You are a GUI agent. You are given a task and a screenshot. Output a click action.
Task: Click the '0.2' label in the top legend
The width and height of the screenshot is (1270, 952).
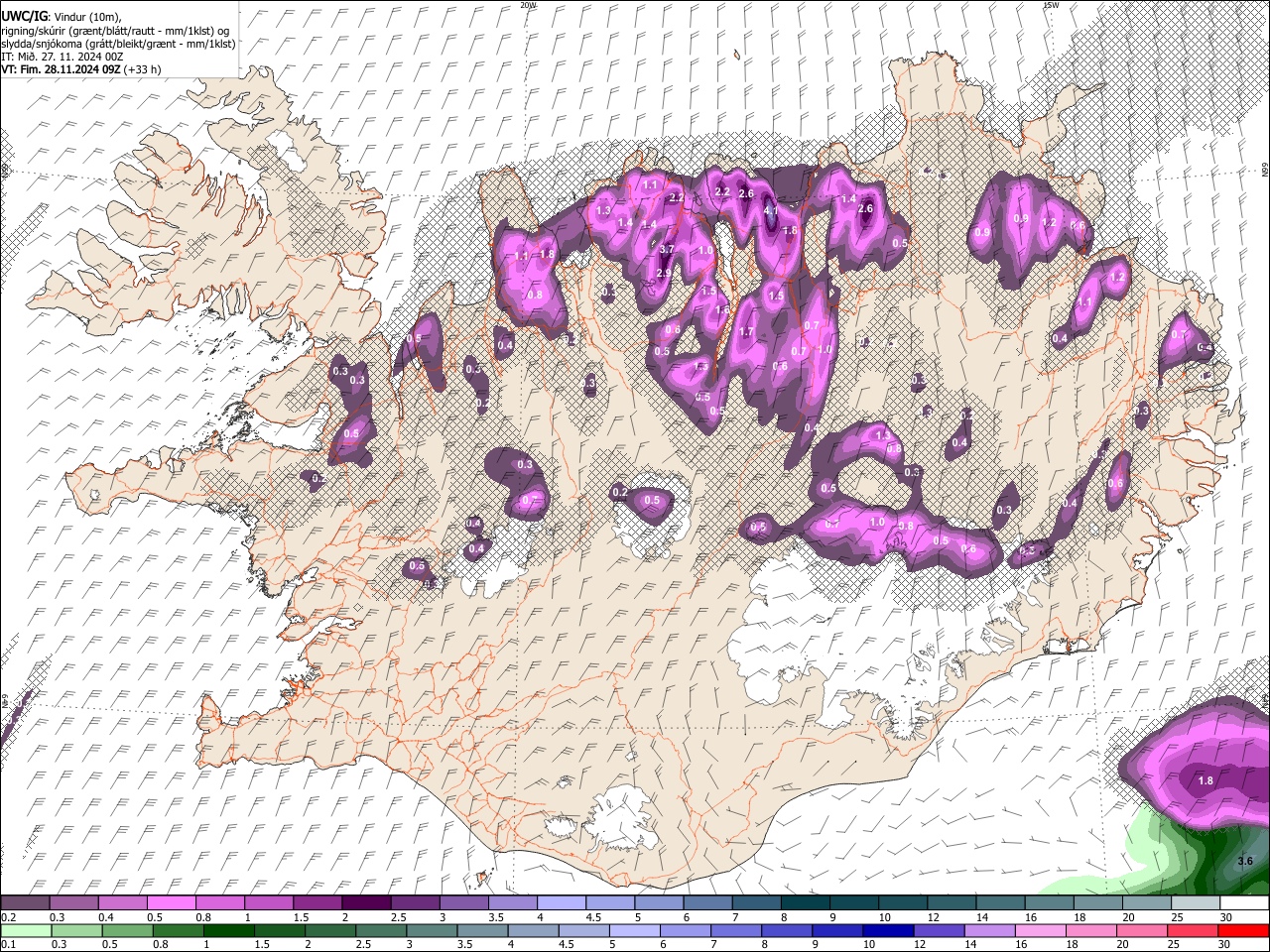pos(9,917)
